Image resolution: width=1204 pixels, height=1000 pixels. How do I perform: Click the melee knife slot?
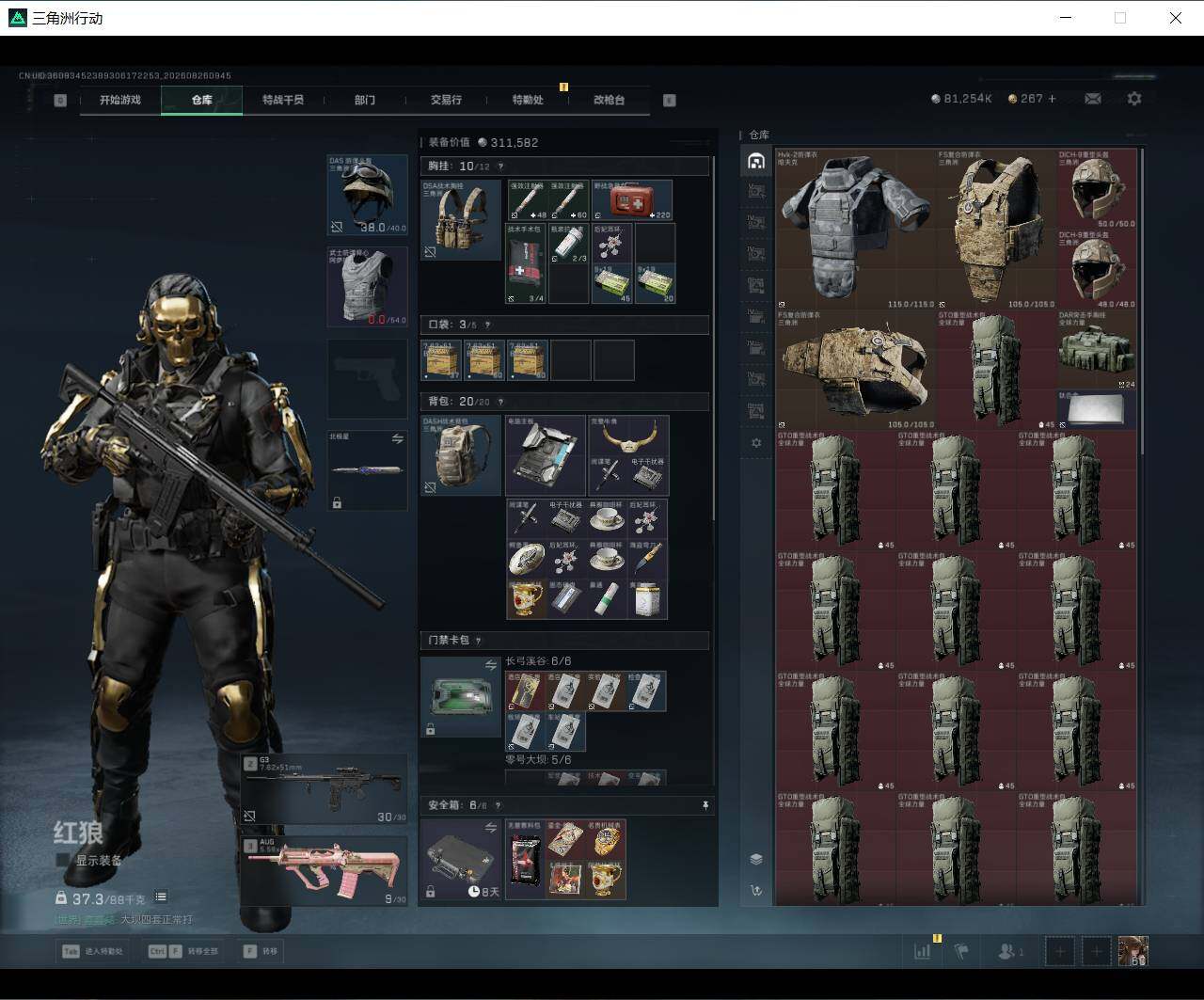pos(367,470)
